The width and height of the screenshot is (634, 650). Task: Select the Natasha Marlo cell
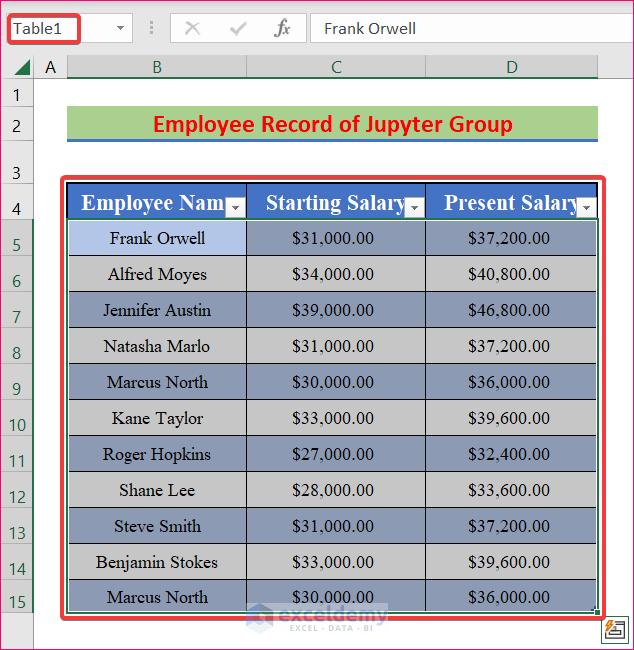tap(157, 346)
